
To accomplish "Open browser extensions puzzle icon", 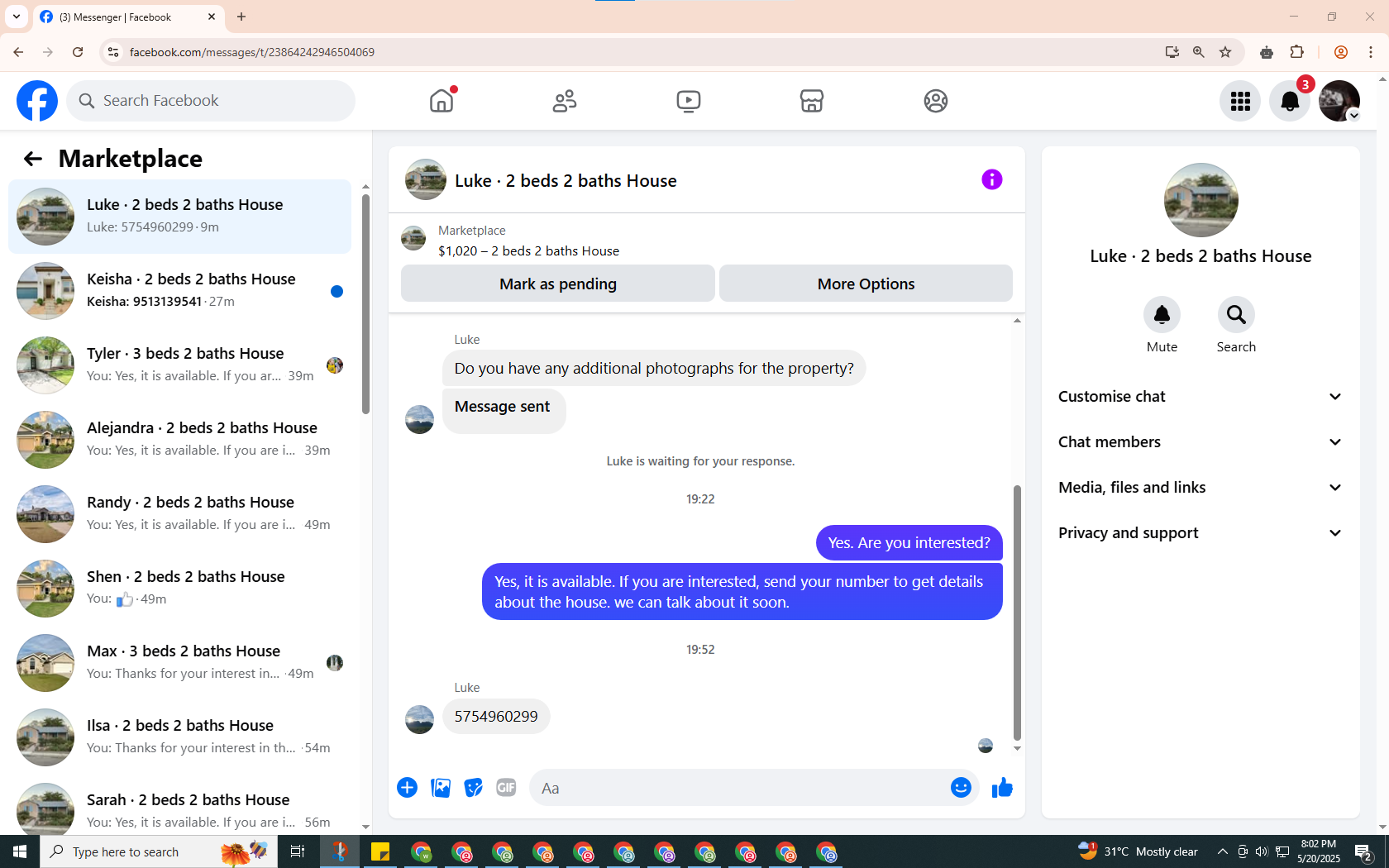I will [1296, 52].
